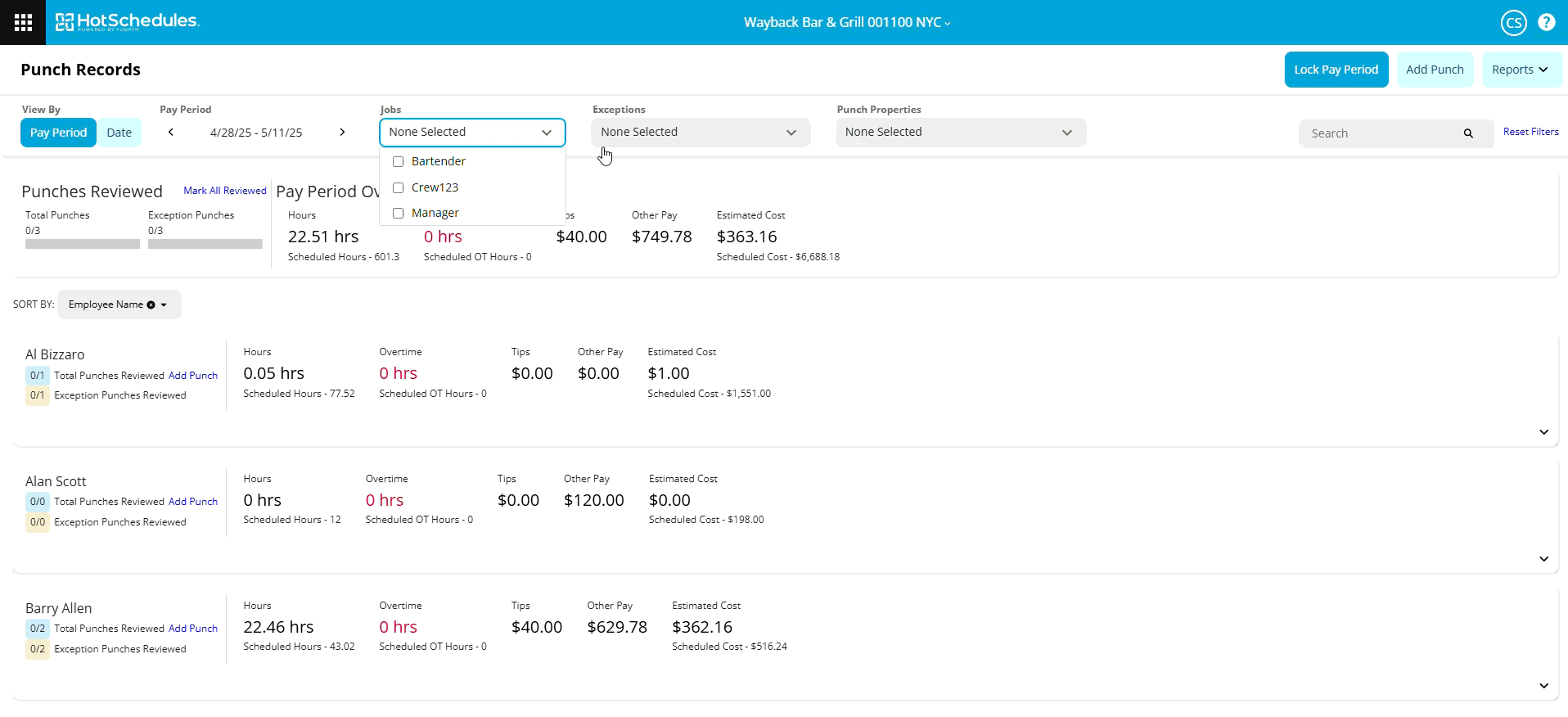Viewport: 1568px width, 717px height.
Task: Open the CS user profile icon
Action: click(x=1513, y=23)
